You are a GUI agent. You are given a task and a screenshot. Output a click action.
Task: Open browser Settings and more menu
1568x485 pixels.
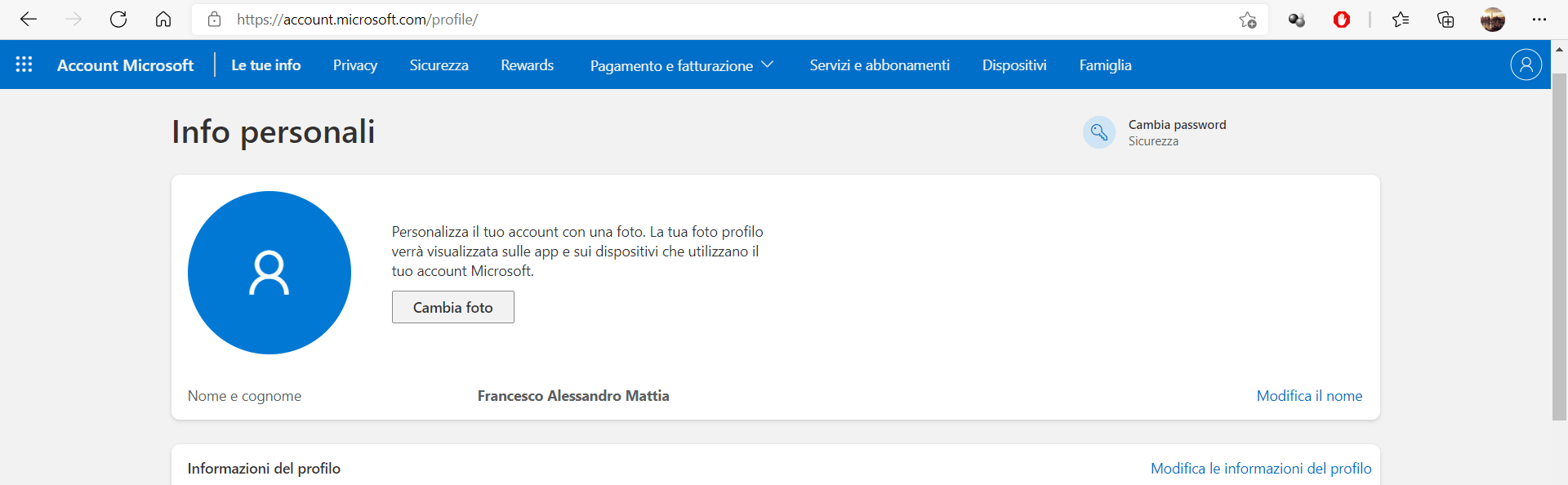tap(1539, 20)
